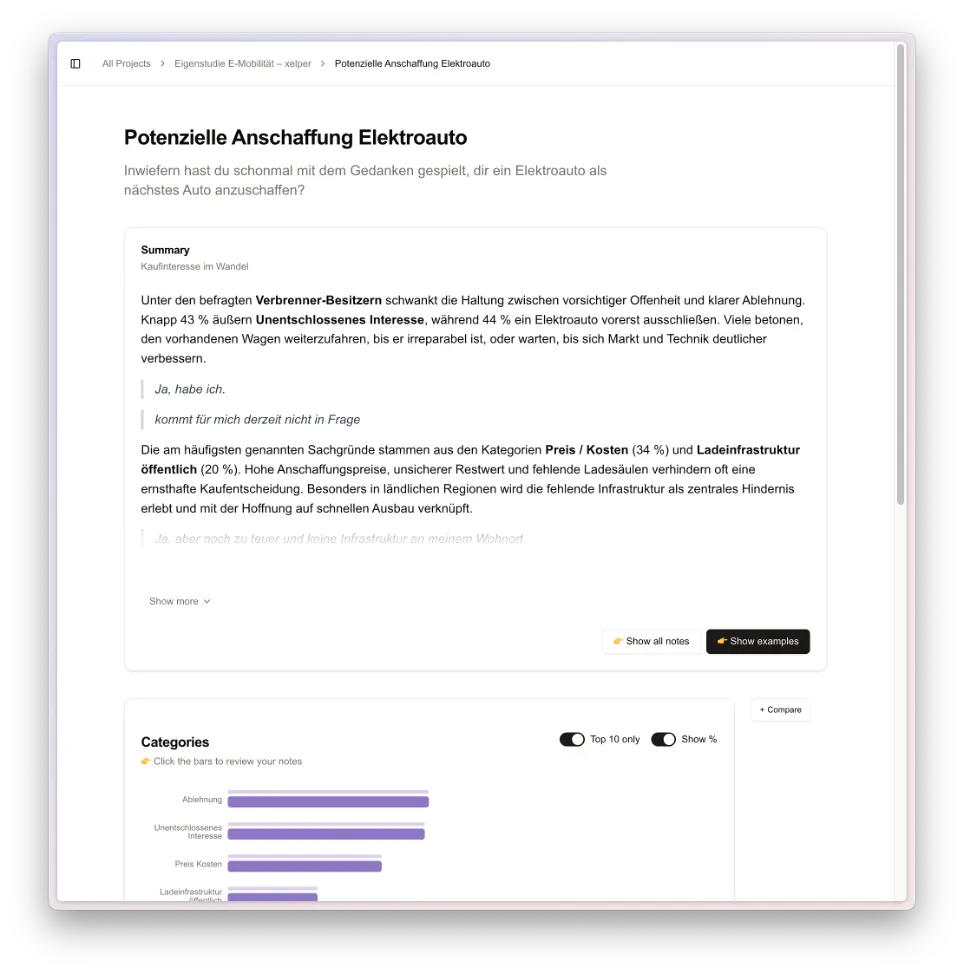Image resolution: width=964 pixels, height=974 pixels.
Task: Click the pointing finger icon on Show examples
Action: [721, 641]
